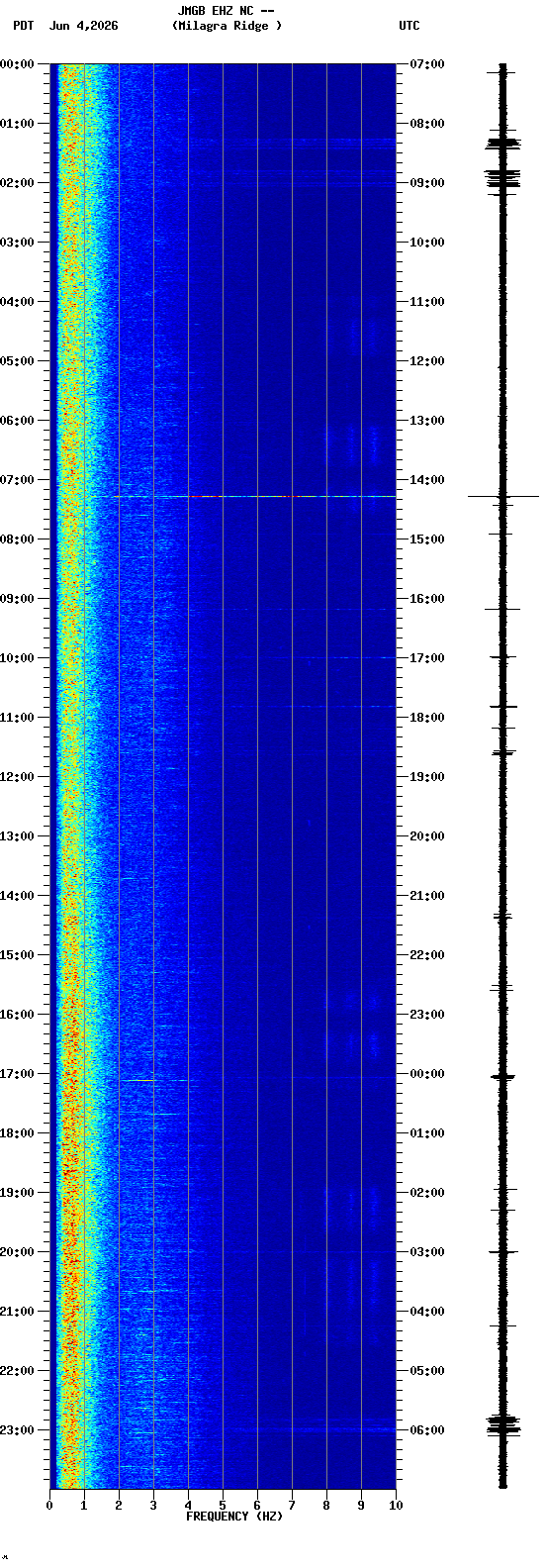Click the 09:00 UTC time label
This screenshot has height=1568, width=546.
427,183
